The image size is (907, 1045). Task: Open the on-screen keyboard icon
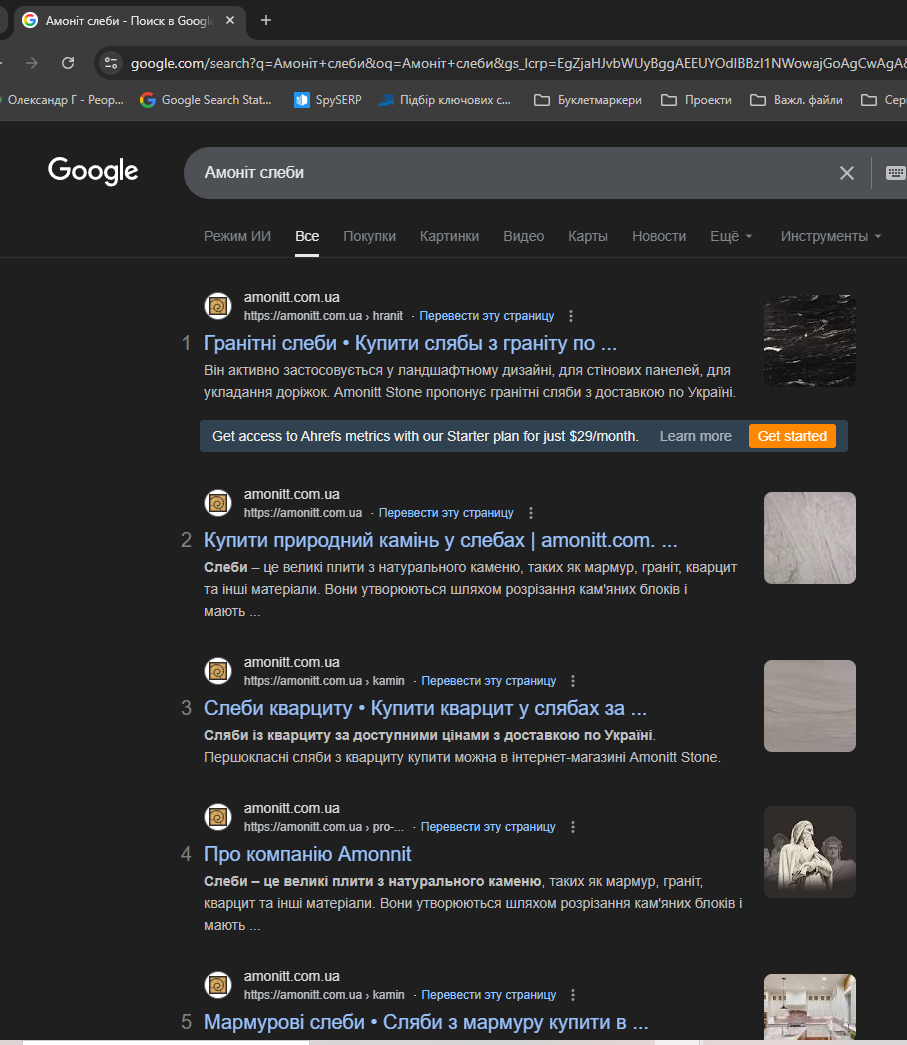point(895,173)
